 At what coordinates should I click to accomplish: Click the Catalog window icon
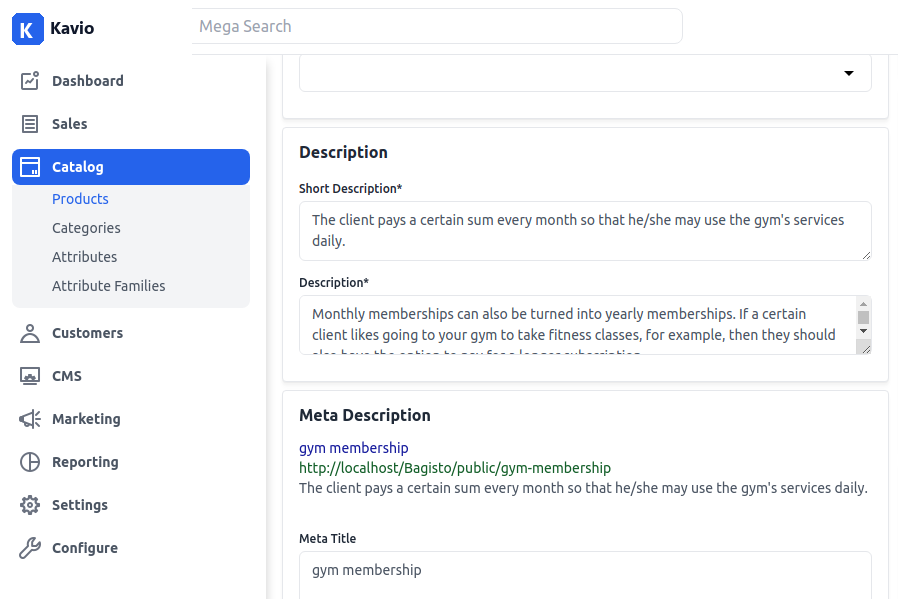pyautogui.click(x=30, y=167)
